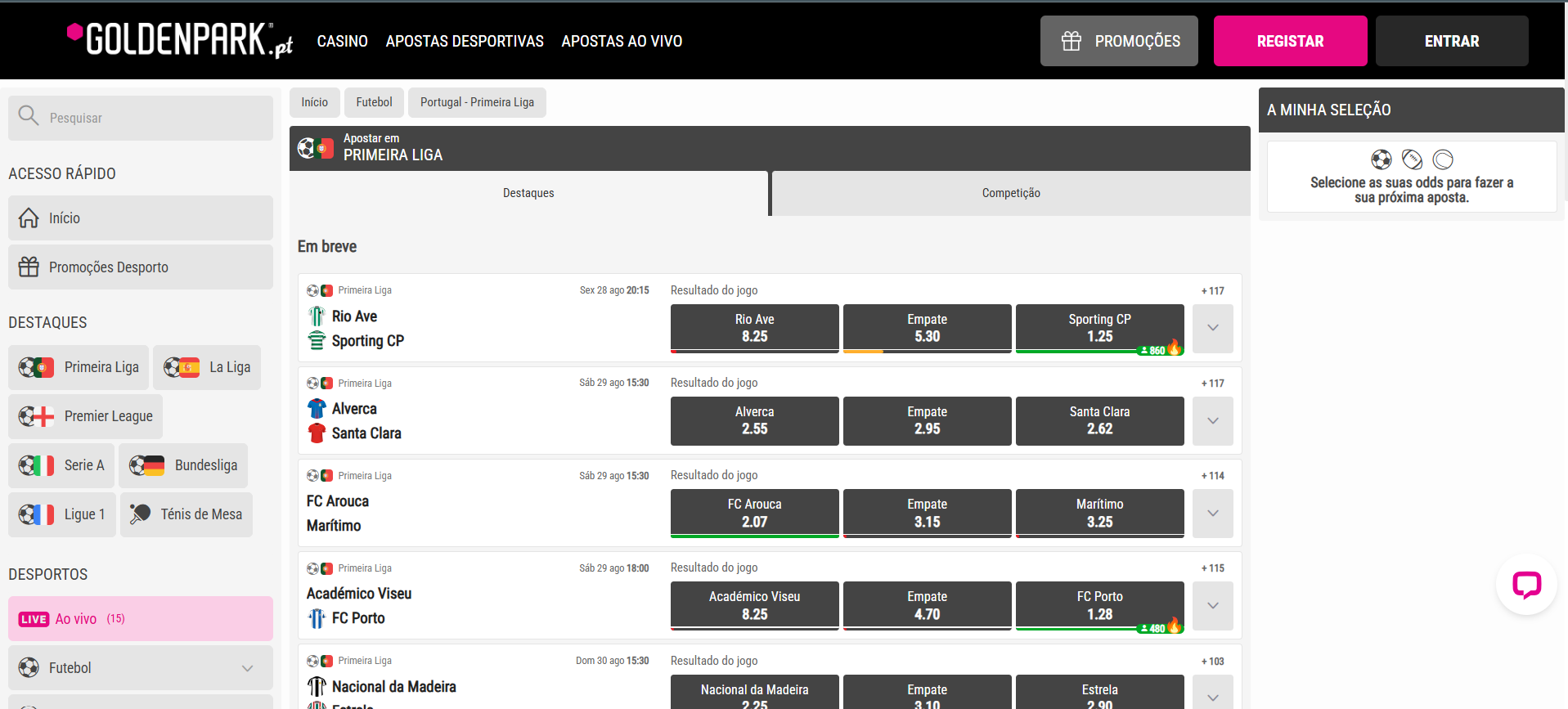Open +114 more markets for FC Arouca match
Viewport: 1568px width, 709px height.
click(x=1213, y=476)
